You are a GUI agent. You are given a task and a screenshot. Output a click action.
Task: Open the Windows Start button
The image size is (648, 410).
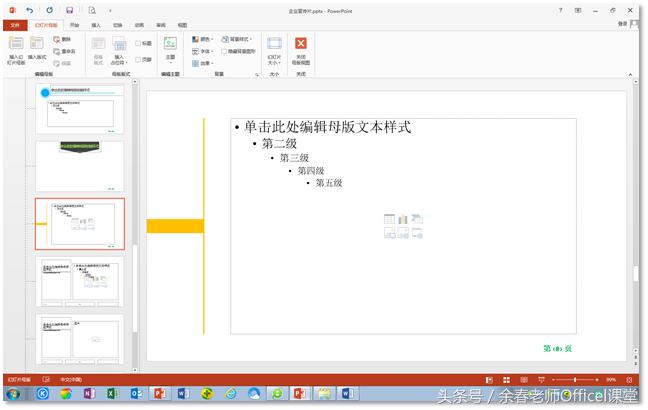13,394
